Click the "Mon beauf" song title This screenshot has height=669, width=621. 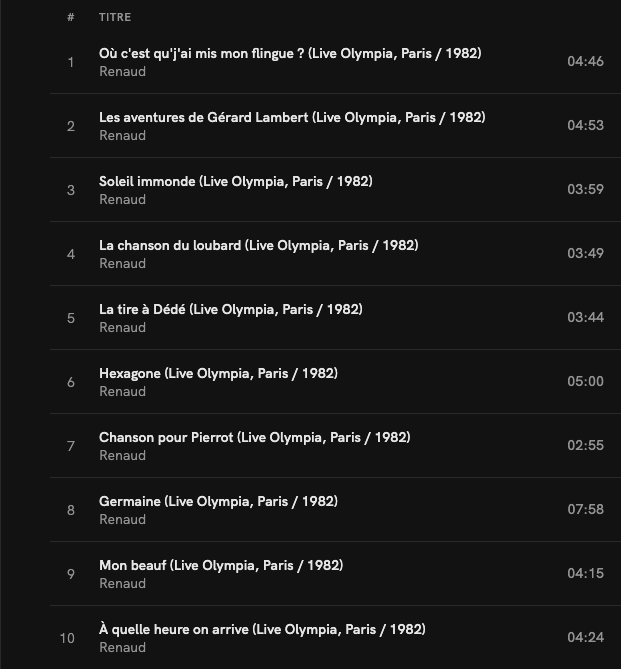221,565
